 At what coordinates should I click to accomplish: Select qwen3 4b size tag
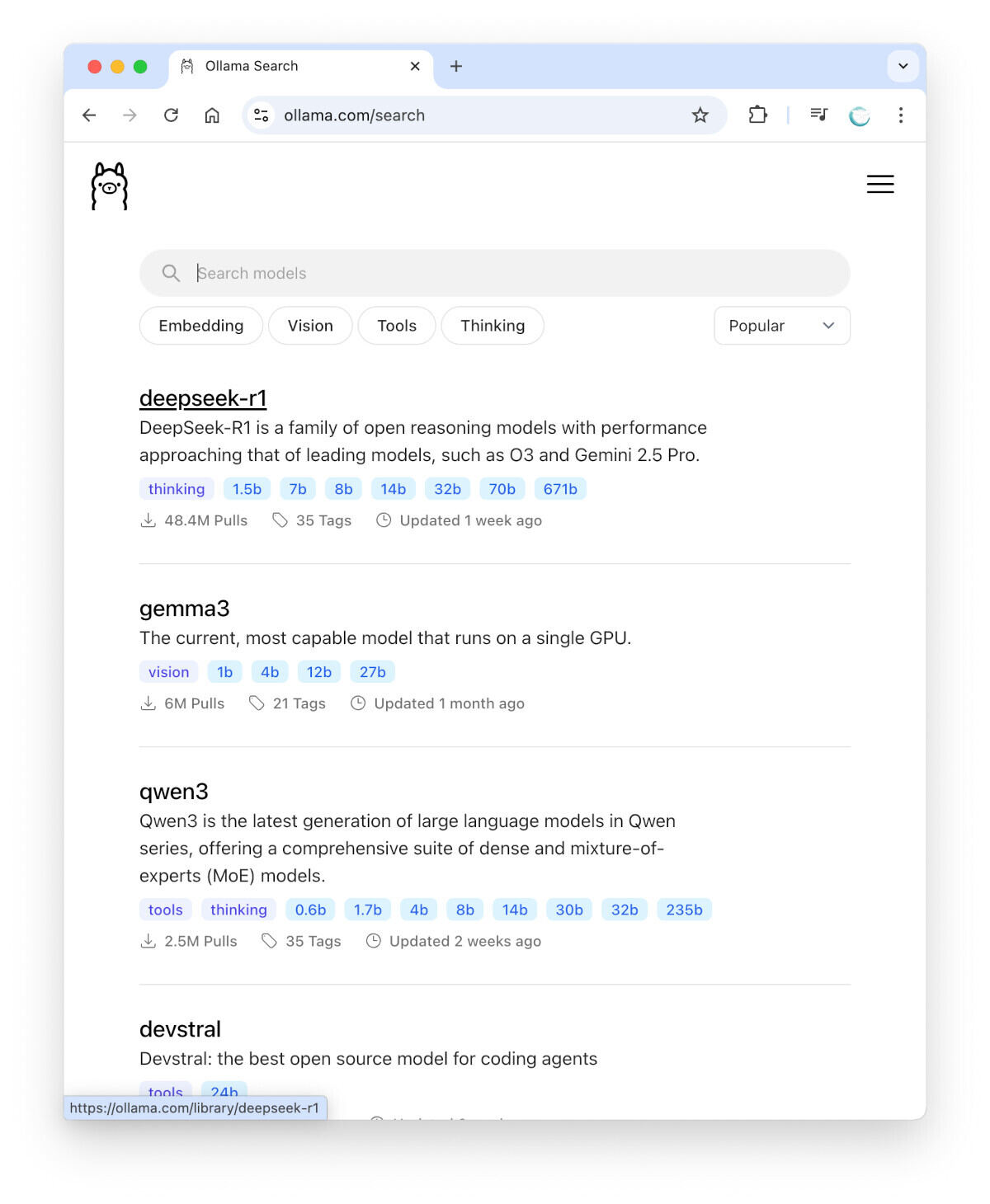tap(419, 910)
